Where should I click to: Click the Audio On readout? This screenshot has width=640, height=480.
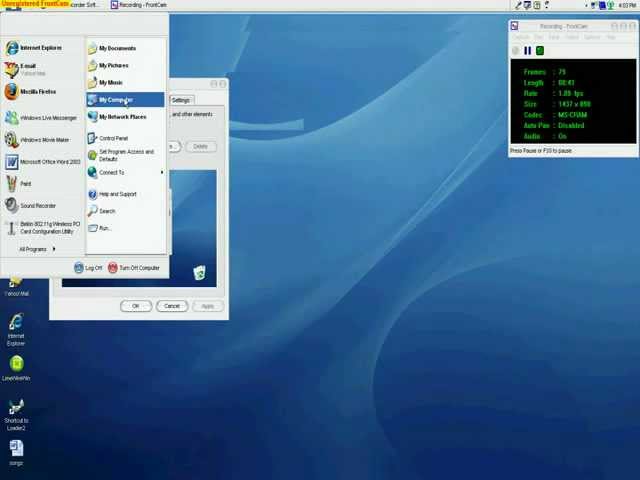click(x=545, y=136)
